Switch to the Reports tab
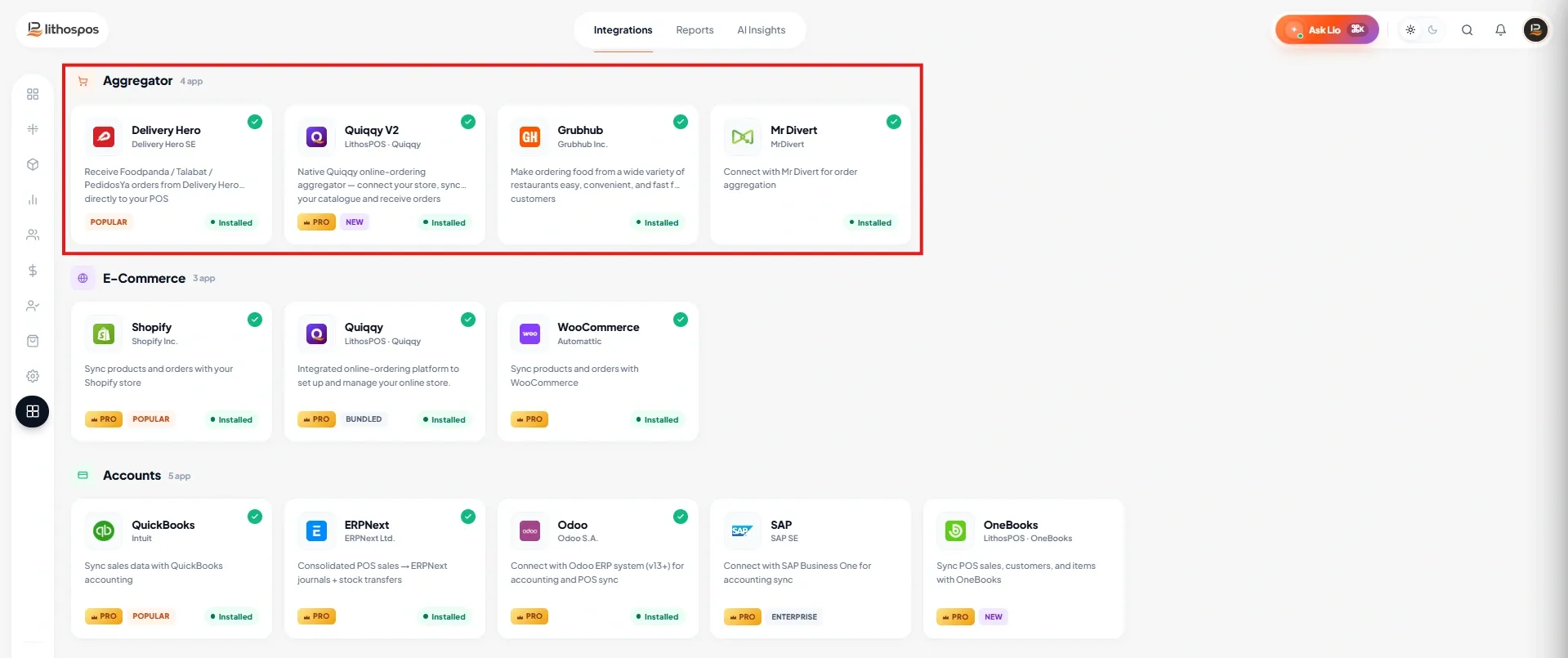The height and width of the screenshot is (658, 1568). coord(695,30)
